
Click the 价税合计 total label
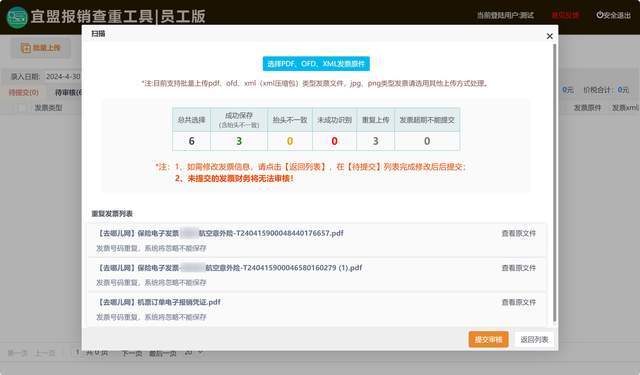pyautogui.click(x=599, y=90)
